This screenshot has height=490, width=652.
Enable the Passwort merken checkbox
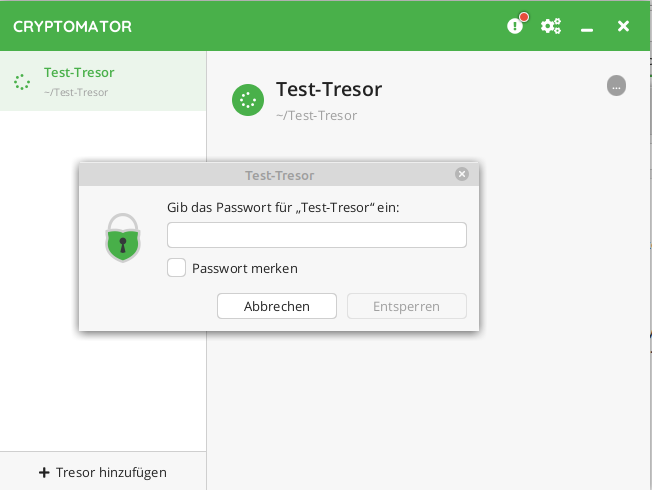click(177, 268)
